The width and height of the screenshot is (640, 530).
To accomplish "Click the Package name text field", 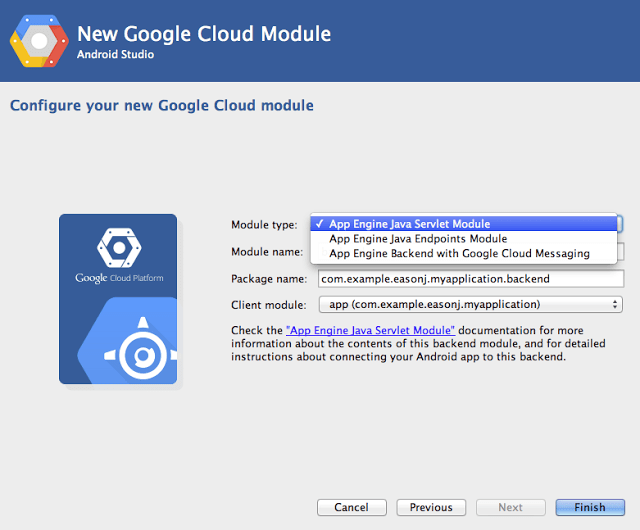I will click(471, 278).
